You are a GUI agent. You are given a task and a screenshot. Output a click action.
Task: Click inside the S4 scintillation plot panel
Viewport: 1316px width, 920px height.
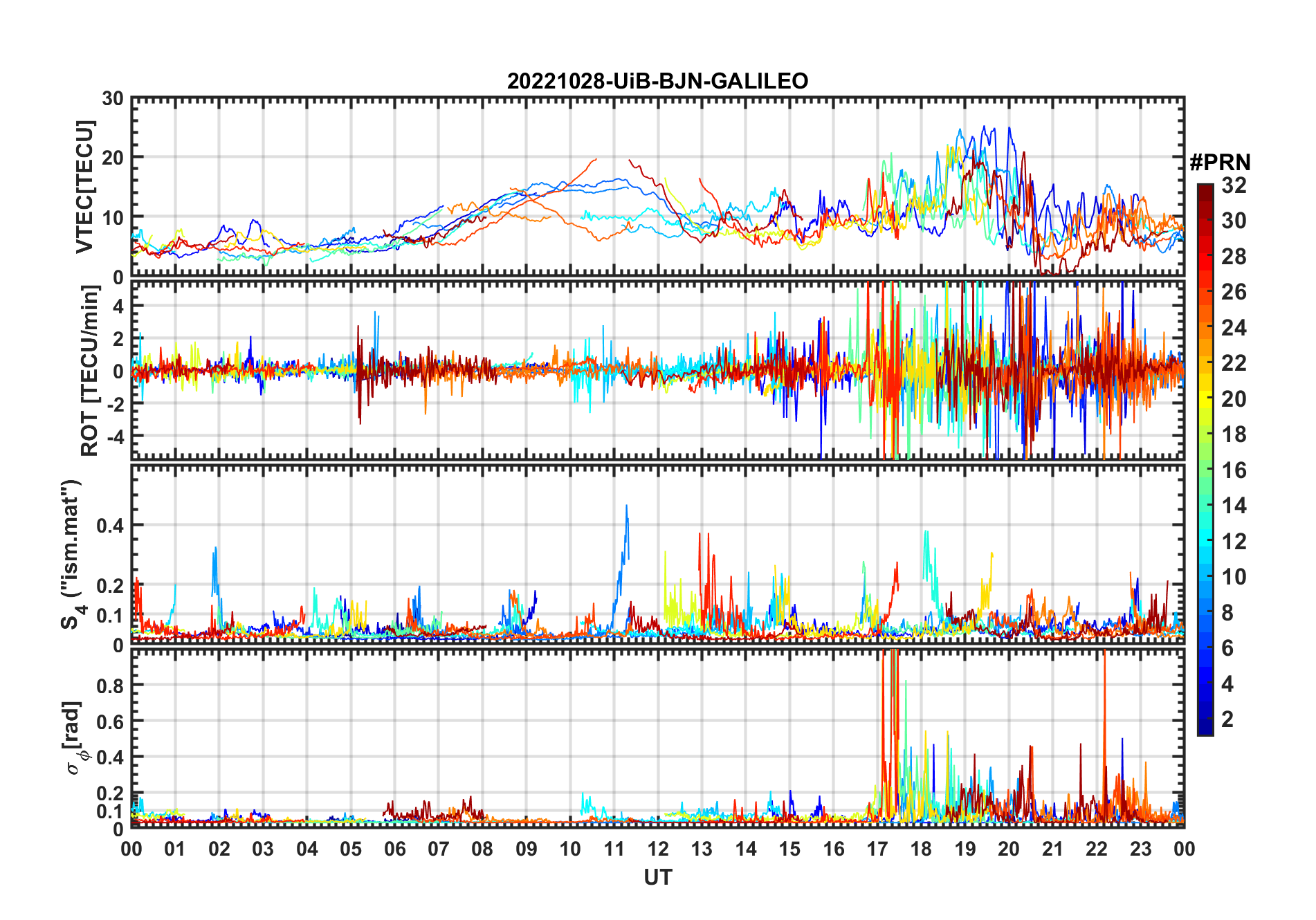[x=658, y=555]
